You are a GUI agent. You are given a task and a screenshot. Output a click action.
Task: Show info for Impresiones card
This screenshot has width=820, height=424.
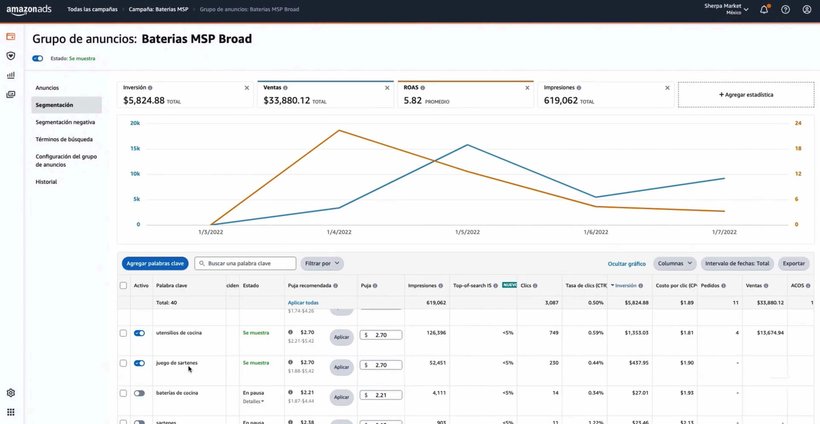579,88
